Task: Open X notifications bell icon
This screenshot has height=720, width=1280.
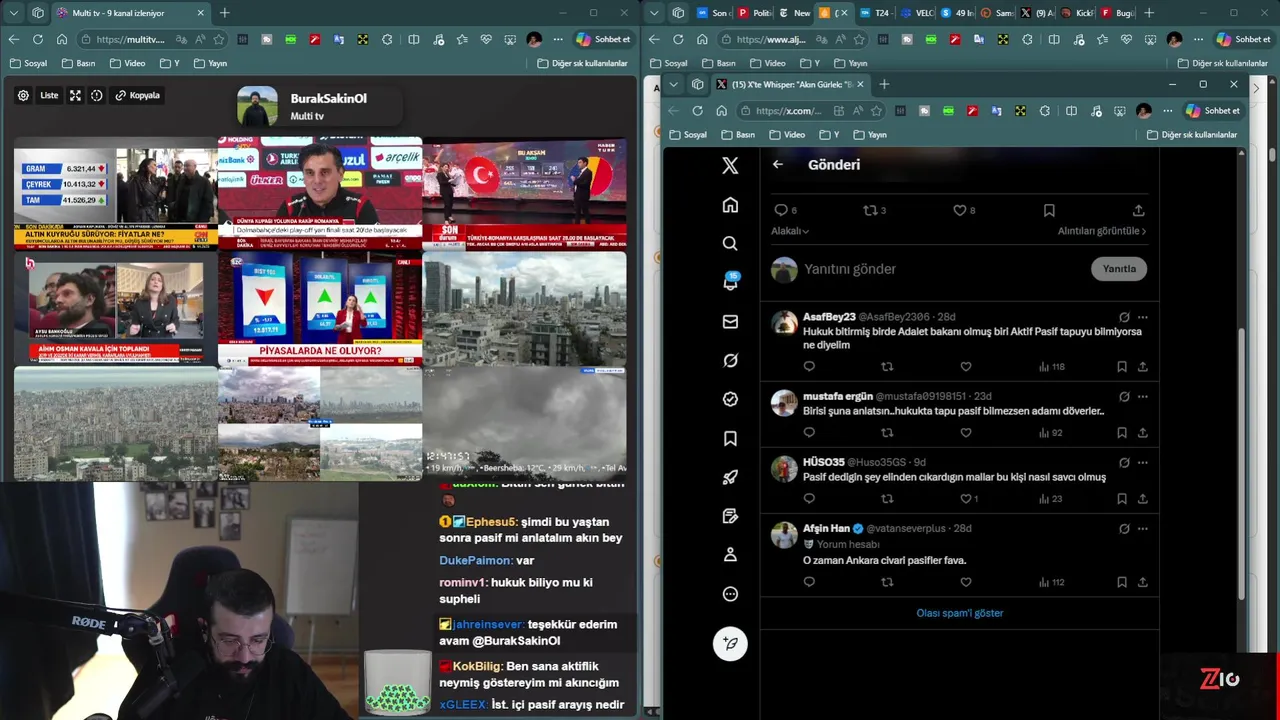Action: point(730,282)
